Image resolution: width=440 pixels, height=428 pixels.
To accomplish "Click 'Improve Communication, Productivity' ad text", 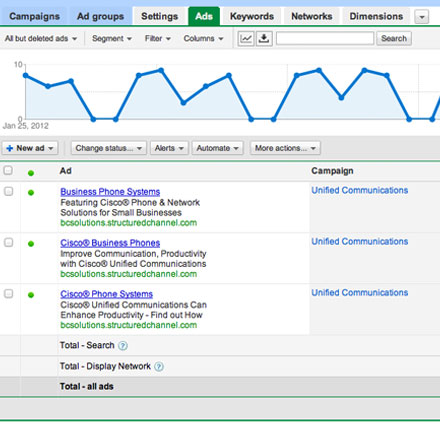I will (133, 254).
